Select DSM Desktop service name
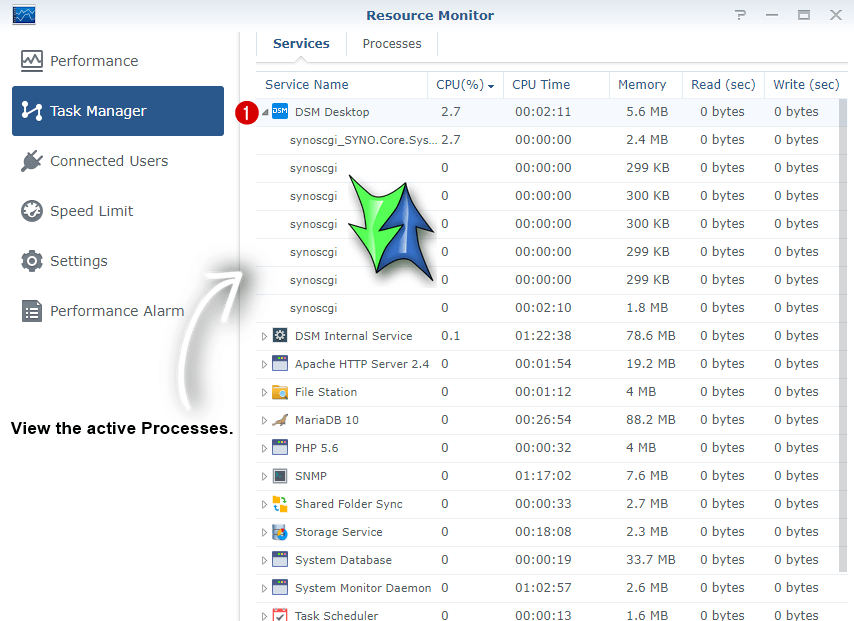The width and height of the screenshot is (854, 621). pyautogui.click(x=332, y=112)
